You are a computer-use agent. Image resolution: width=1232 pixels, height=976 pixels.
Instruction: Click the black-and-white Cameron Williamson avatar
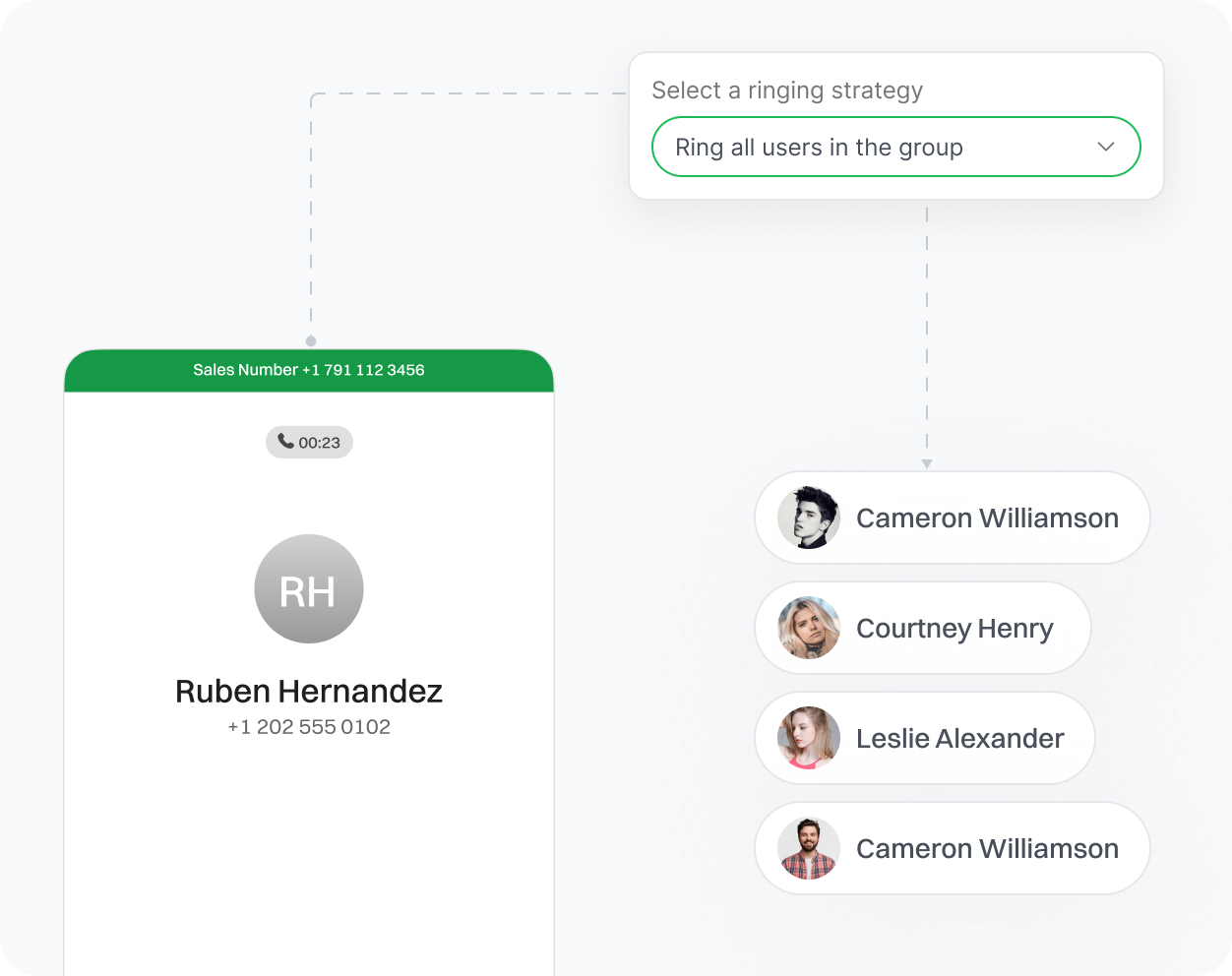point(809,518)
